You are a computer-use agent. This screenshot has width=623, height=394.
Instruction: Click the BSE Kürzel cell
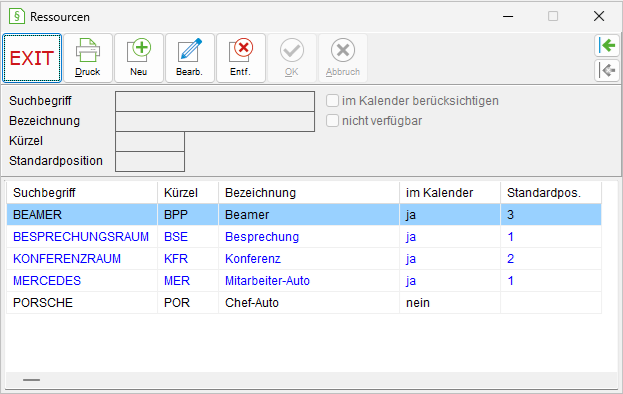click(188, 237)
